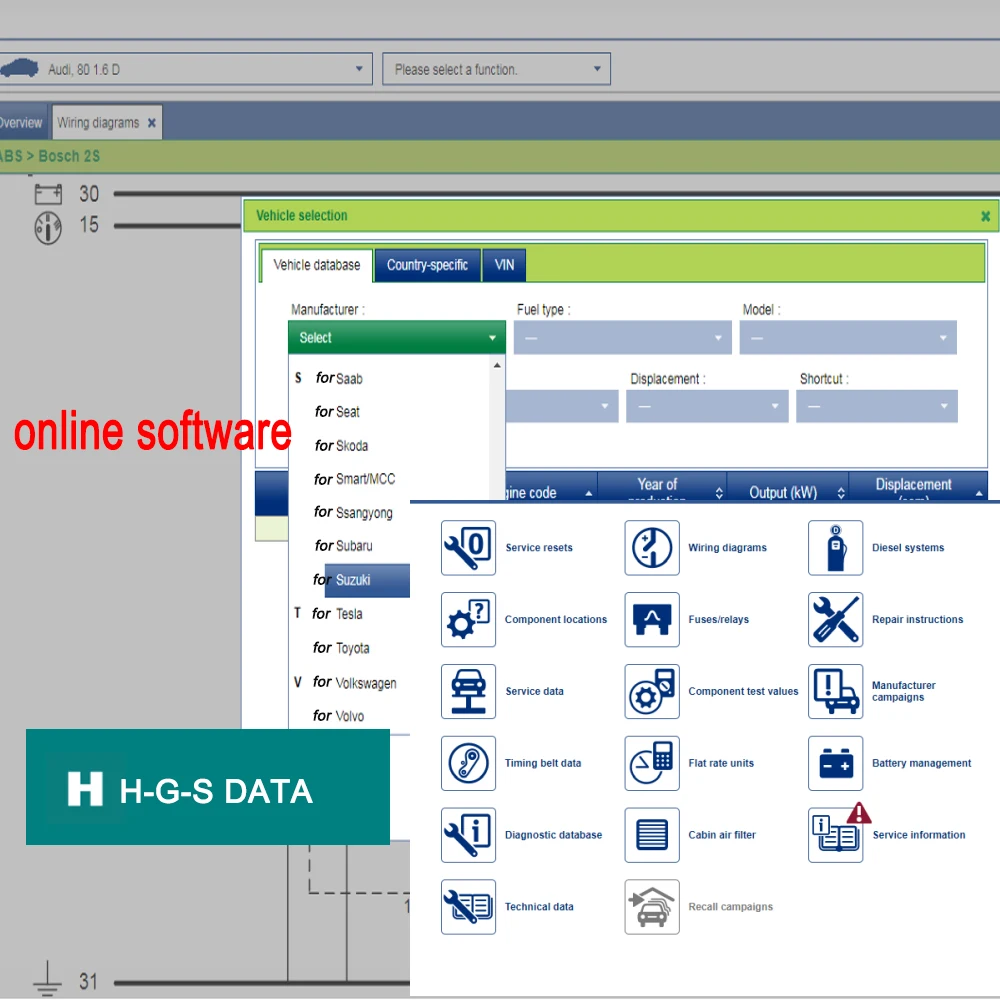Click the Service resets label
Image resolution: width=1000 pixels, height=1000 pixels.
coord(539,547)
